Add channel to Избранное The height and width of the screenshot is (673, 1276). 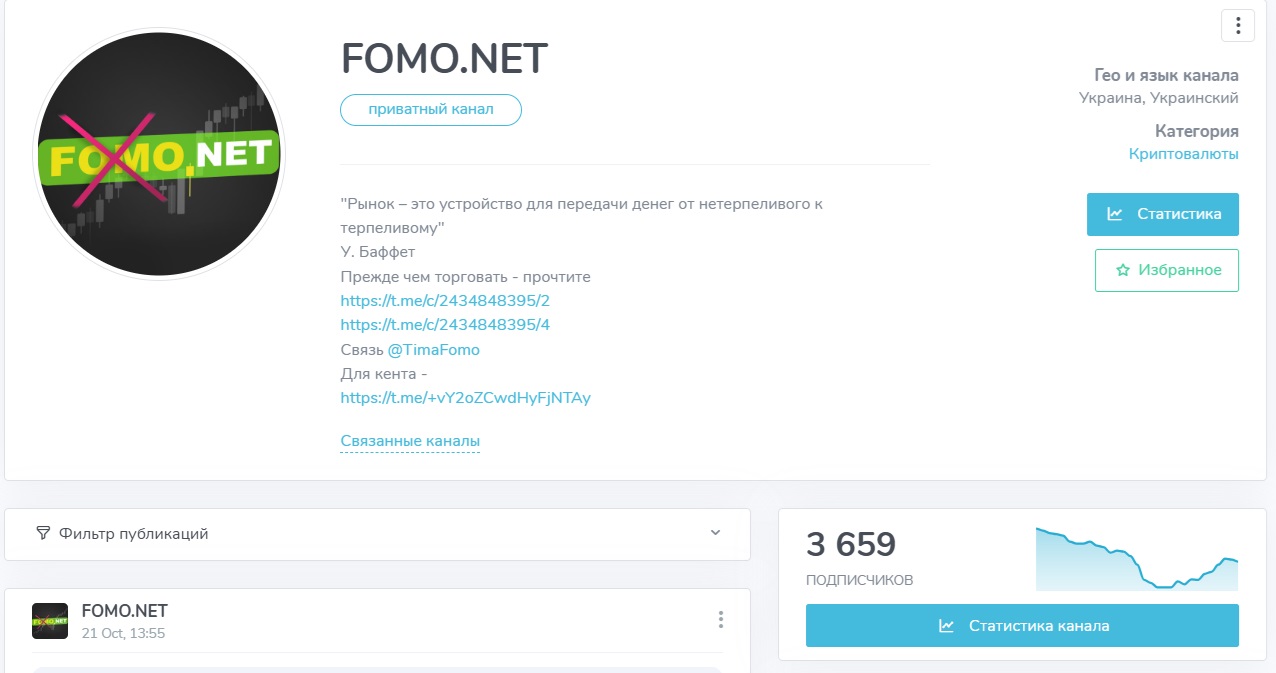(x=1167, y=270)
